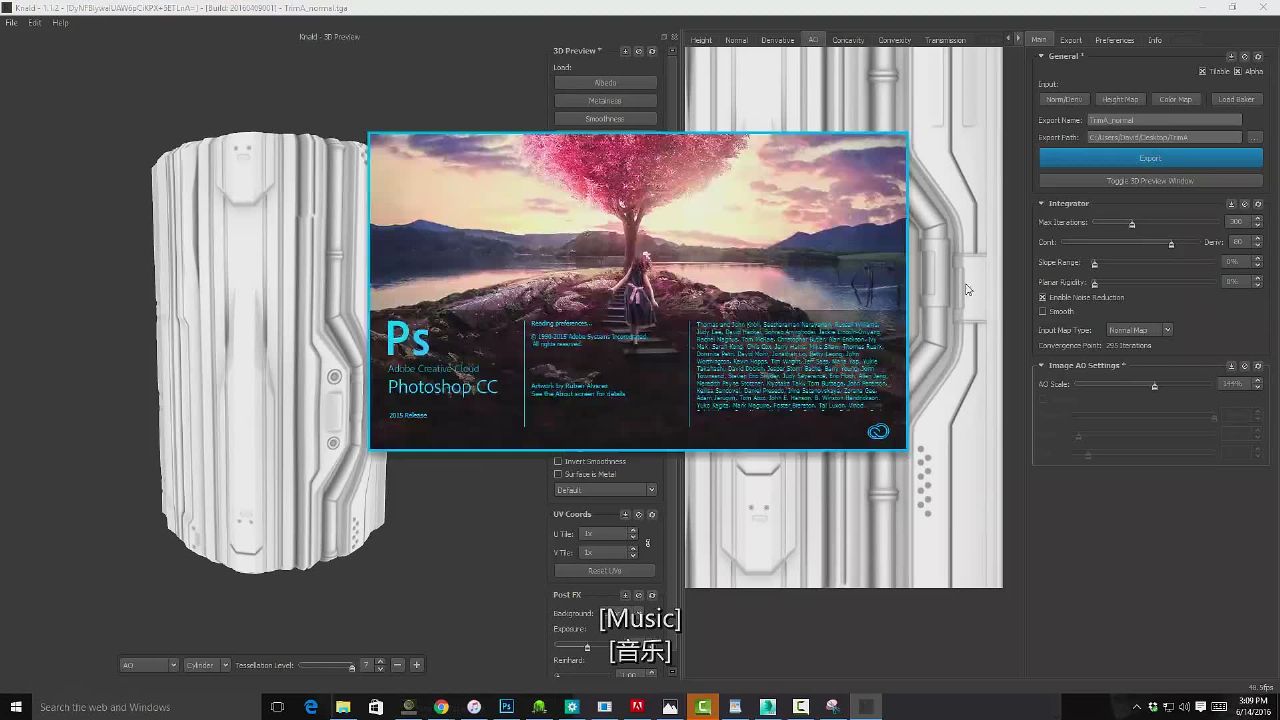Toggle the Alpha checkbox
The height and width of the screenshot is (720, 1280).
tap(1237, 72)
